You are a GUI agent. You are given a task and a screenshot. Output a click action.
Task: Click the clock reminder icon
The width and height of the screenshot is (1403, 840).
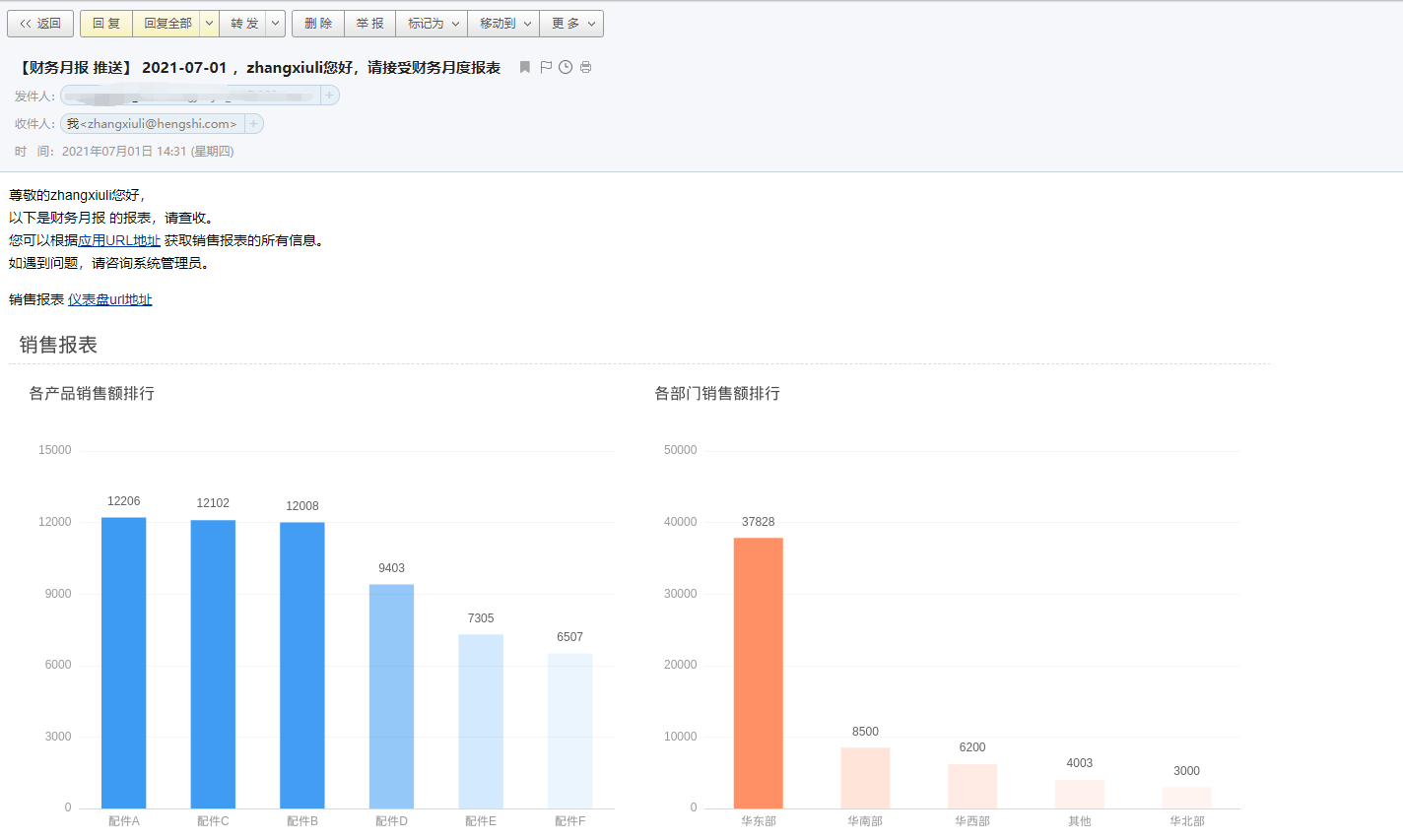(x=566, y=67)
